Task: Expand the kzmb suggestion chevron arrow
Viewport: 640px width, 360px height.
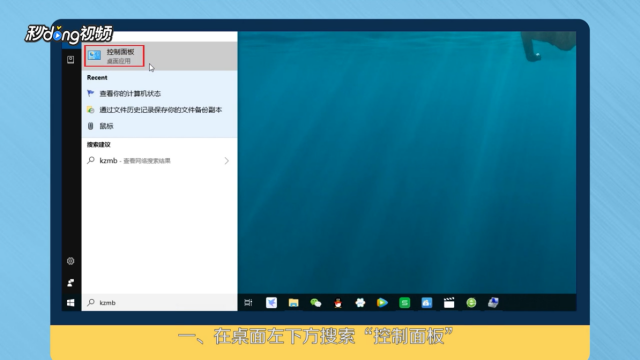Action: [x=227, y=161]
